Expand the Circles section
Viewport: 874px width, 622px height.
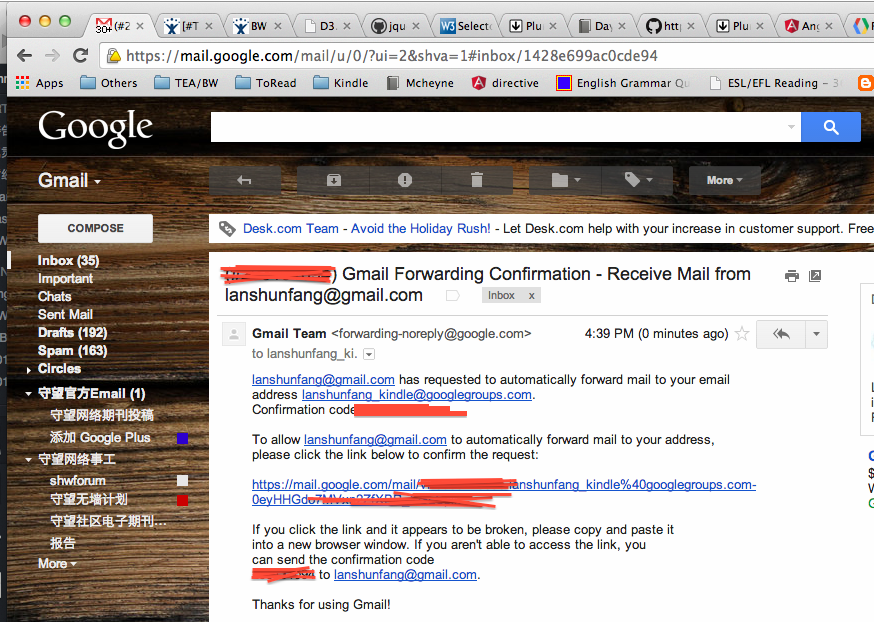28,370
